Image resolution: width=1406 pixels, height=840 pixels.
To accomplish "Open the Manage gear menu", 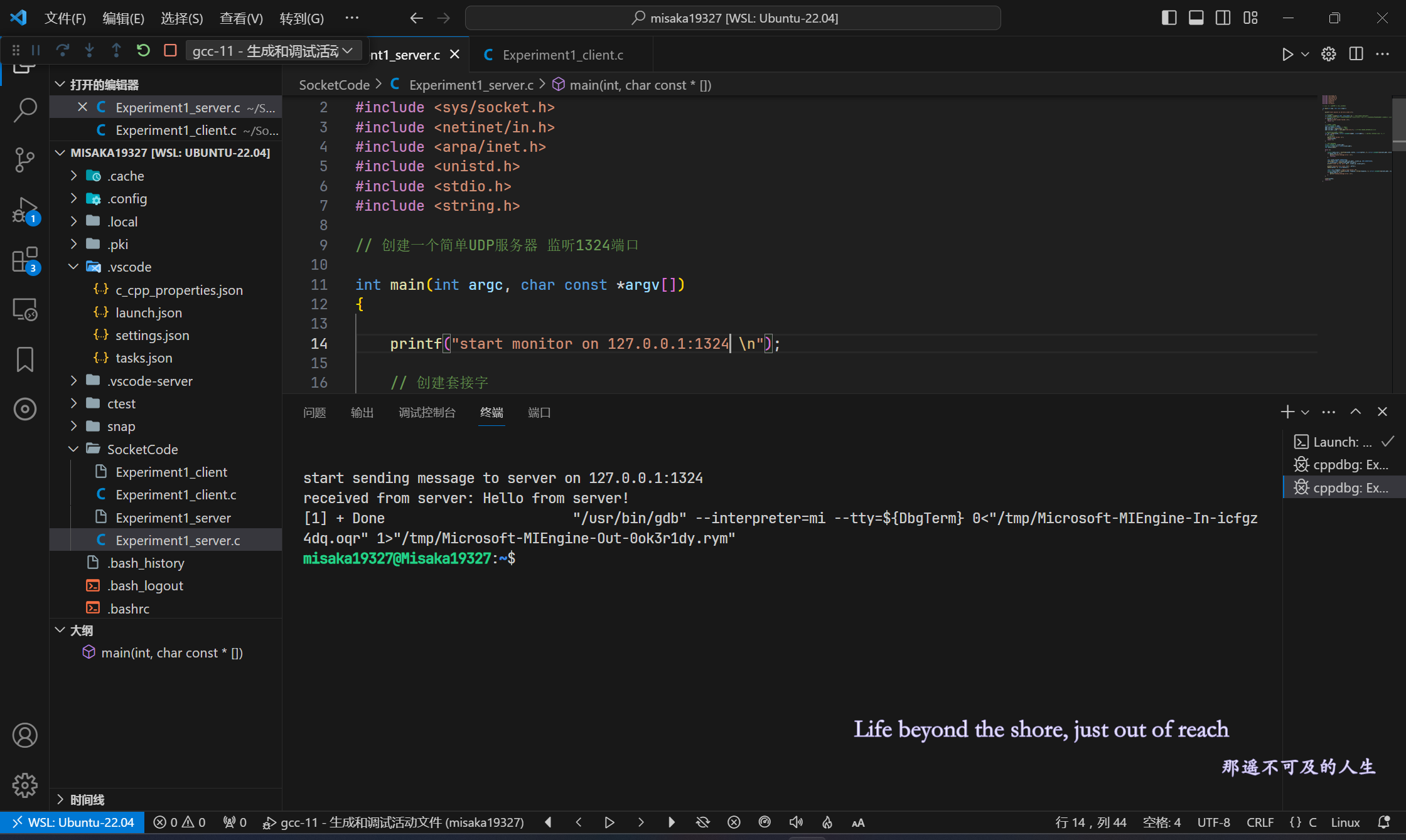I will 25,785.
